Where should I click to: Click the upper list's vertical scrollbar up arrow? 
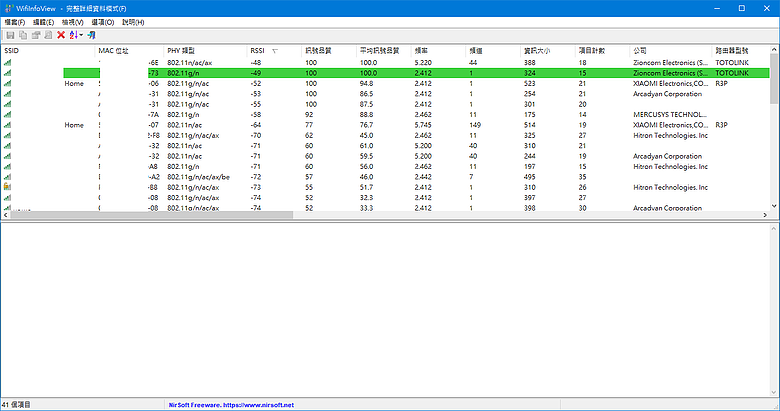(x=774, y=50)
